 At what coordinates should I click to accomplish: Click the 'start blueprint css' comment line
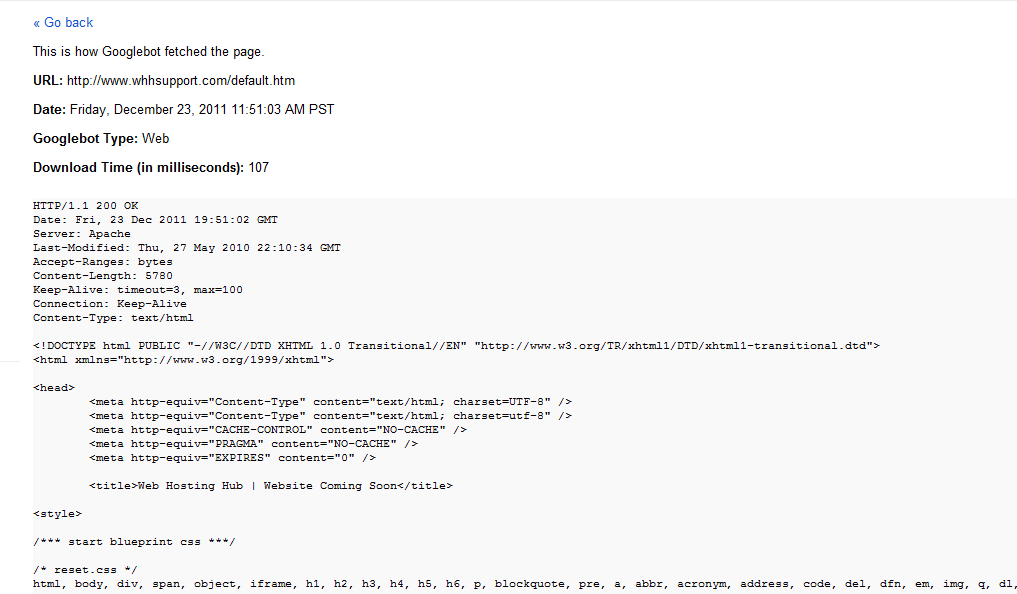pyautogui.click(x=134, y=541)
